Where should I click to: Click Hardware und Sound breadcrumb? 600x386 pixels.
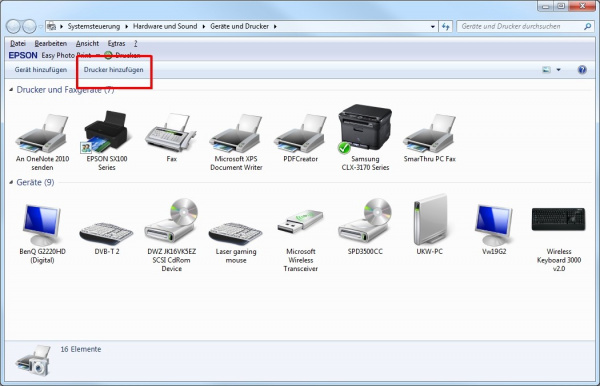click(165, 26)
